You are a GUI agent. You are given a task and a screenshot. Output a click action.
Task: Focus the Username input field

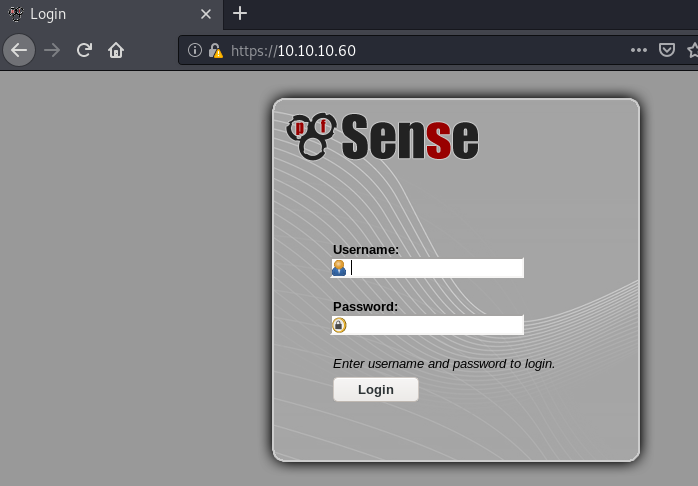coord(427,268)
